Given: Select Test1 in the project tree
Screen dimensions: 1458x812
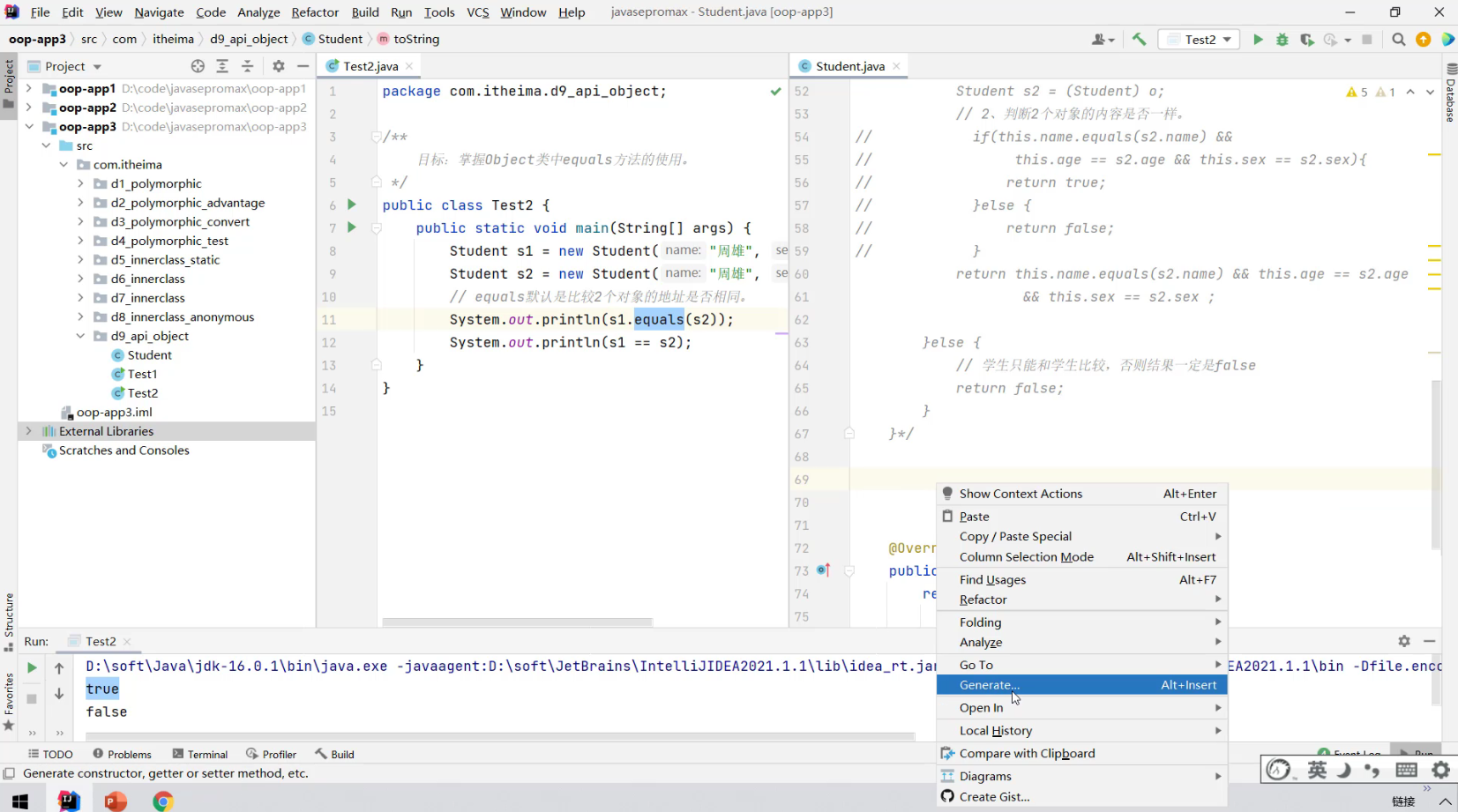Looking at the screenshot, I should click(134, 374).
